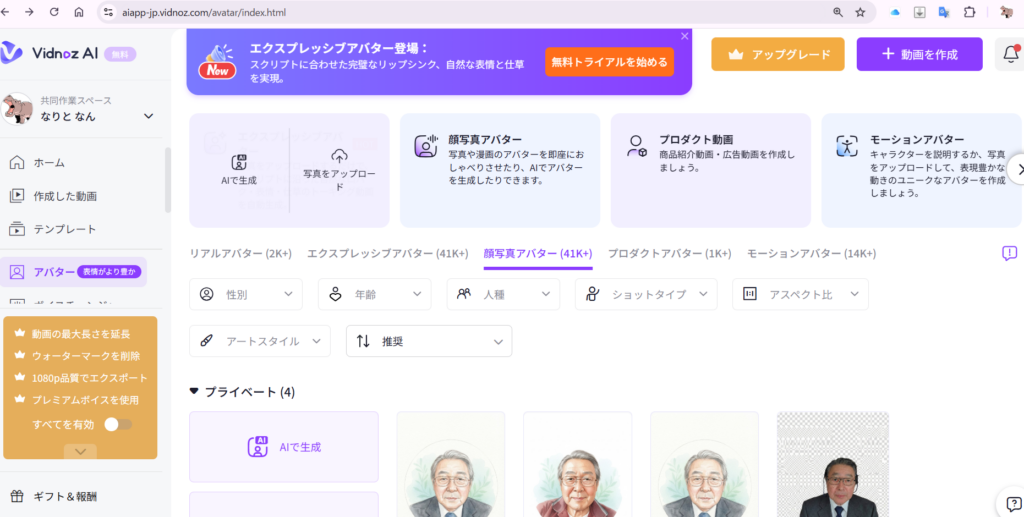
Task: Click the notification bell icon
Action: point(1010,55)
